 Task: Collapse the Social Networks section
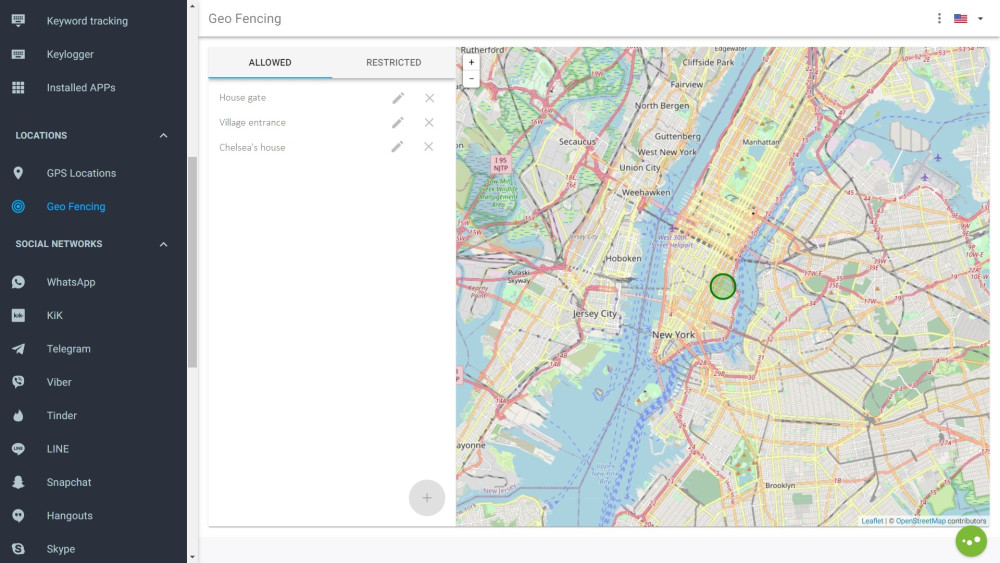(164, 244)
